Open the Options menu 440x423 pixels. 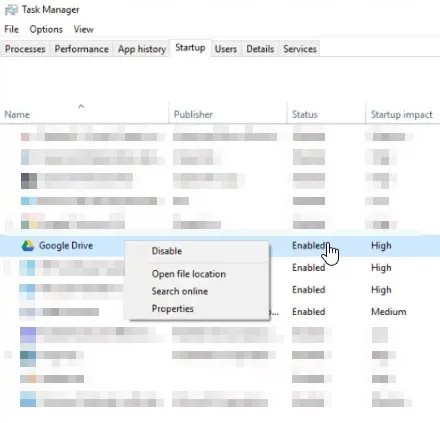click(x=46, y=29)
